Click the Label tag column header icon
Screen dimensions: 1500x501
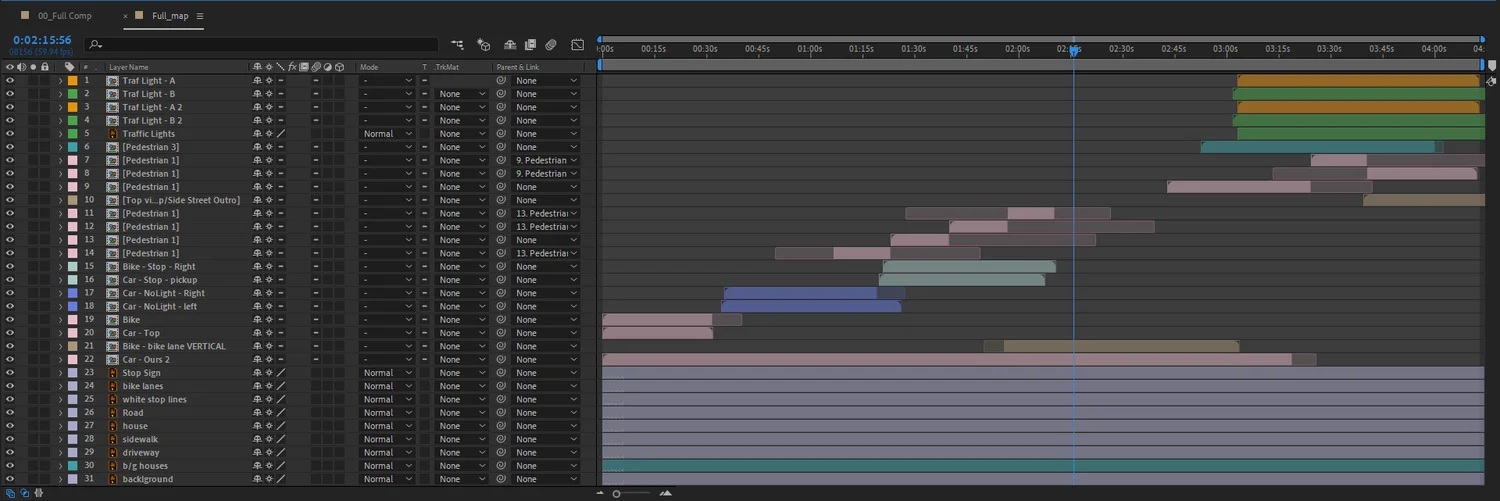pyautogui.click(x=69, y=67)
